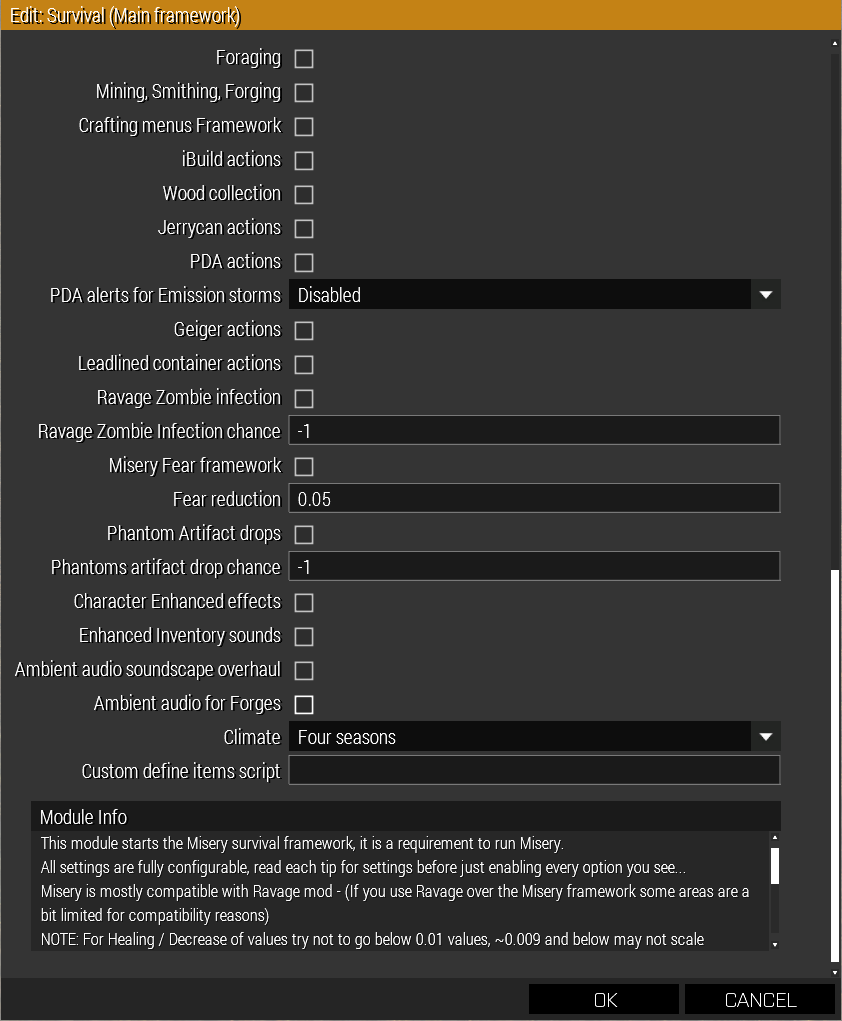Click the OK button
The height and width of the screenshot is (1021, 842).
[x=605, y=1000]
